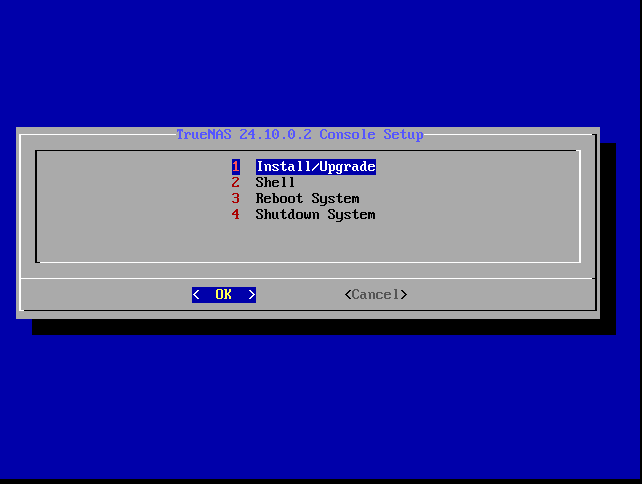The width and height of the screenshot is (642, 484).
Task: Select Reboot System from the list
Action: click(307, 199)
